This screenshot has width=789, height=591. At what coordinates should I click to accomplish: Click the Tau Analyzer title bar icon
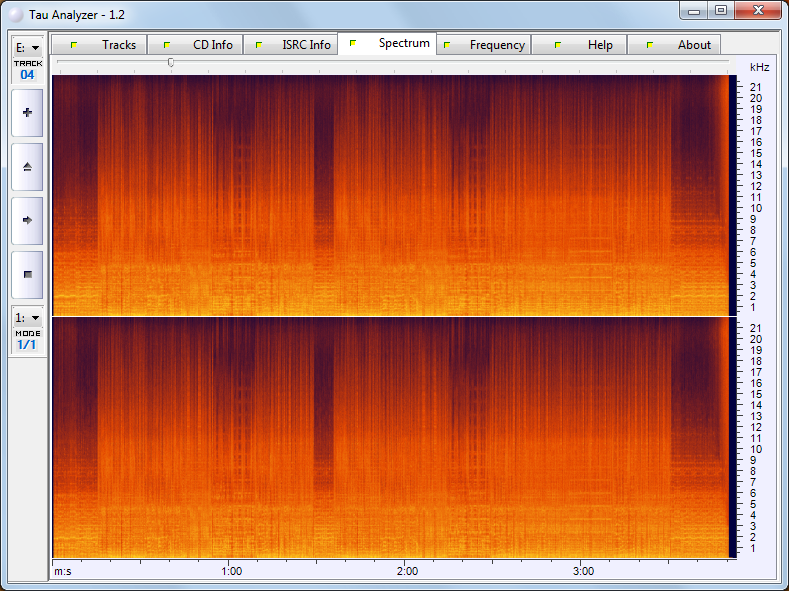click(x=15, y=15)
